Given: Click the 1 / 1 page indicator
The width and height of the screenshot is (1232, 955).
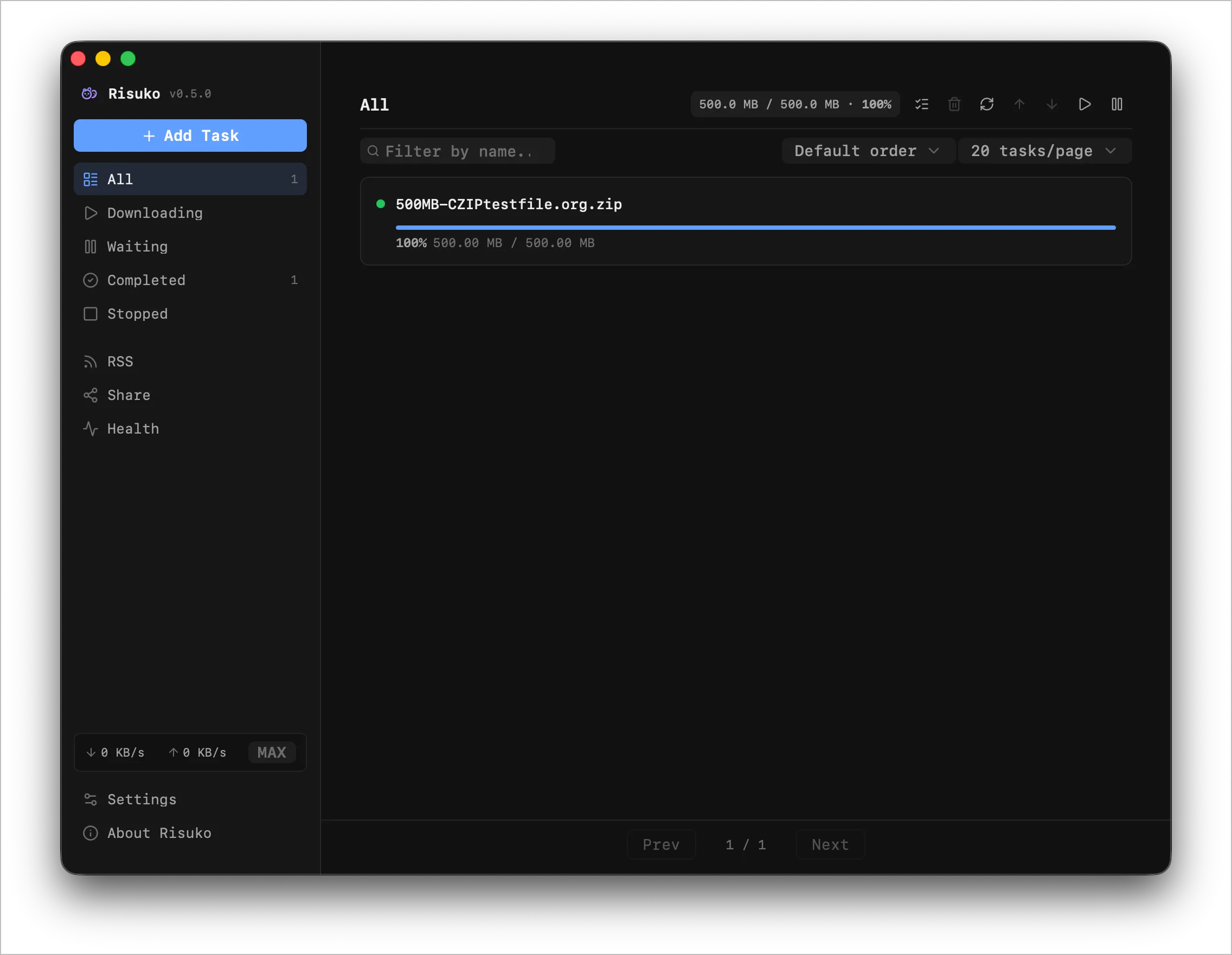Looking at the screenshot, I should click(x=746, y=844).
